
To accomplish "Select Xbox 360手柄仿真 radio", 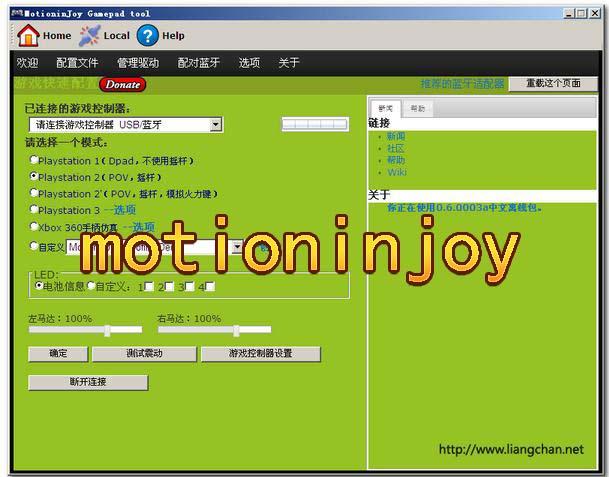I will (x=34, y=226).
